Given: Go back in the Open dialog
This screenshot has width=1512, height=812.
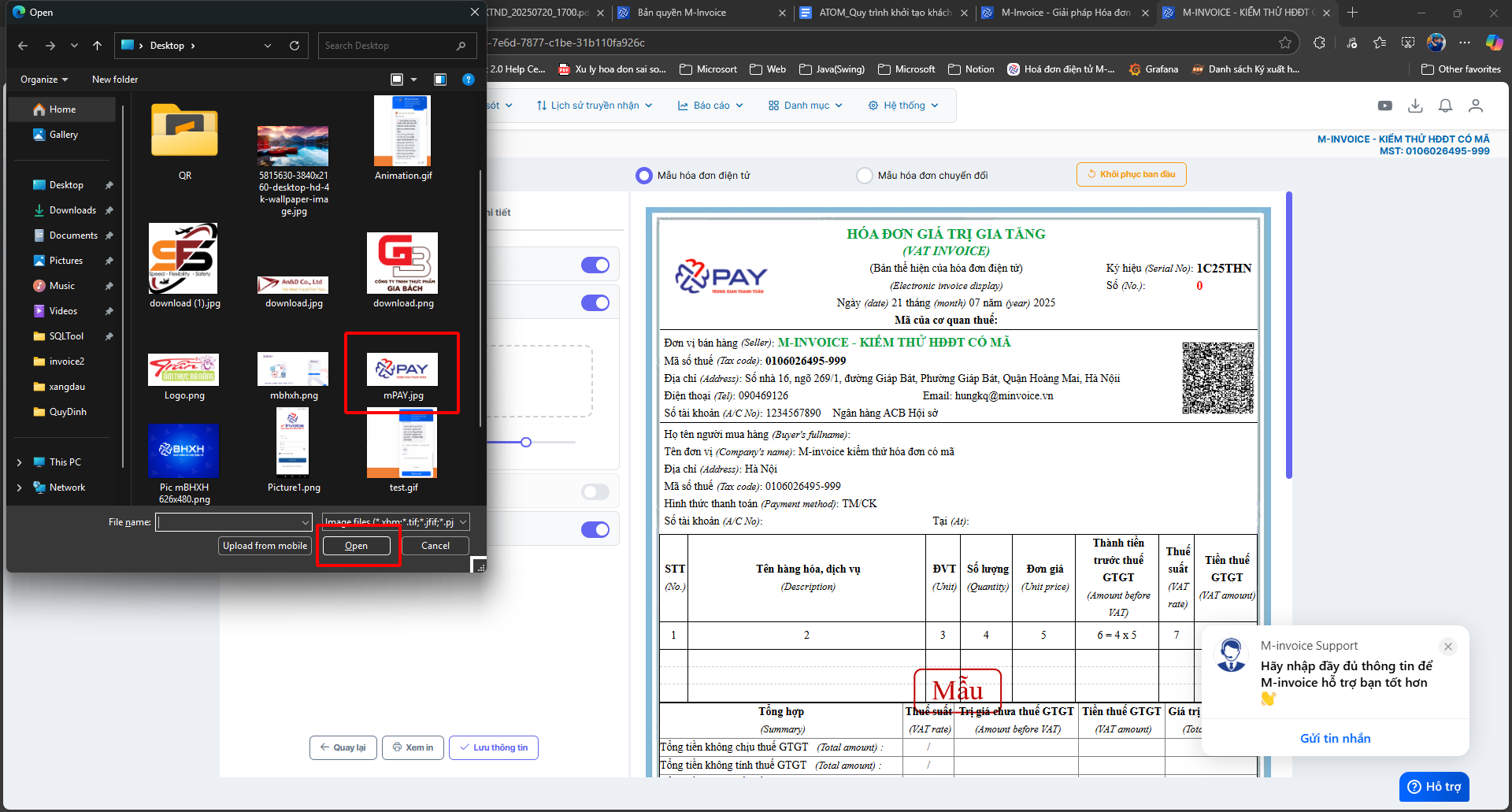Looking at the screenshot, I should coord(23,46).
